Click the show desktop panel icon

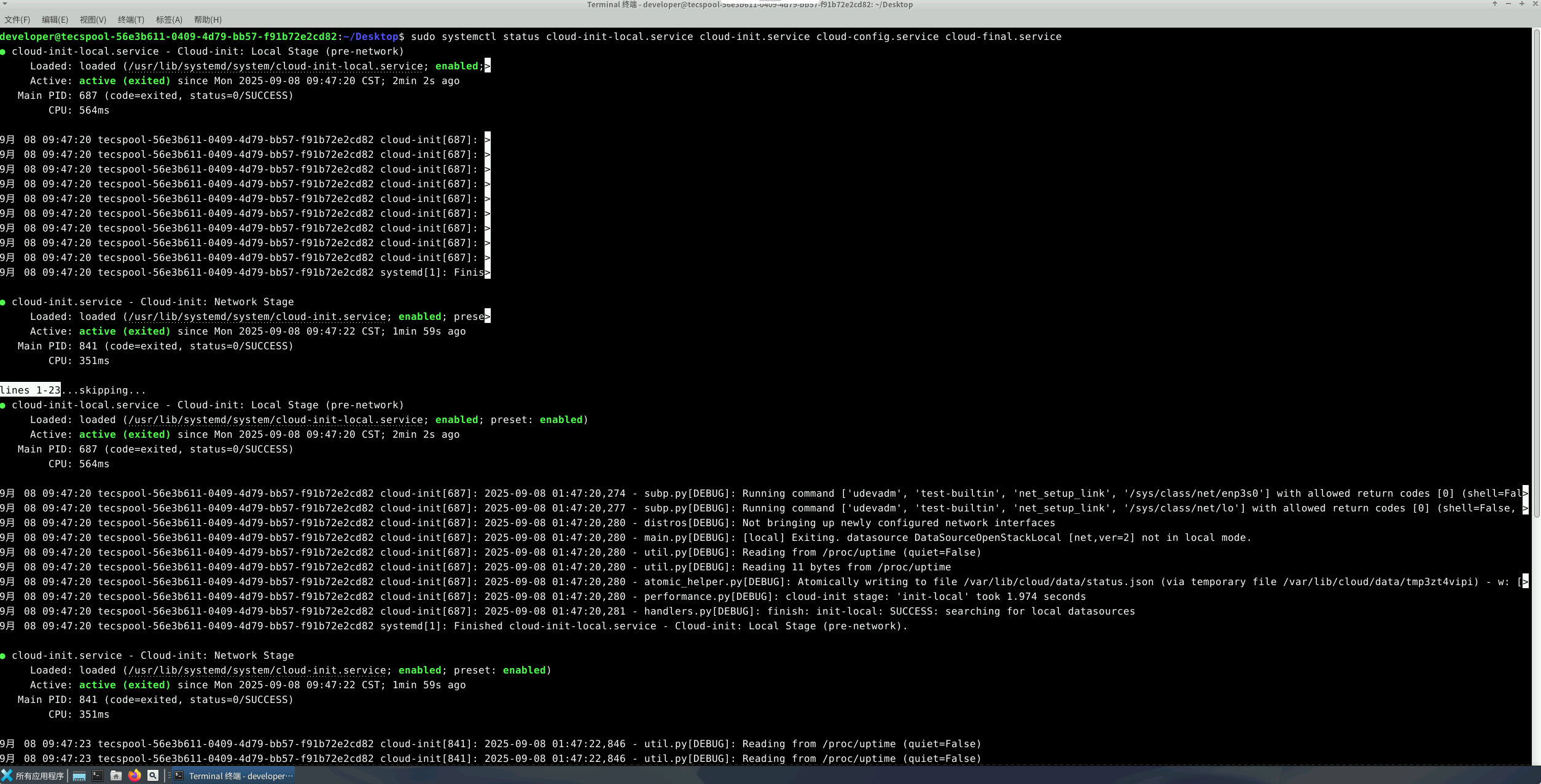(79, 776)
